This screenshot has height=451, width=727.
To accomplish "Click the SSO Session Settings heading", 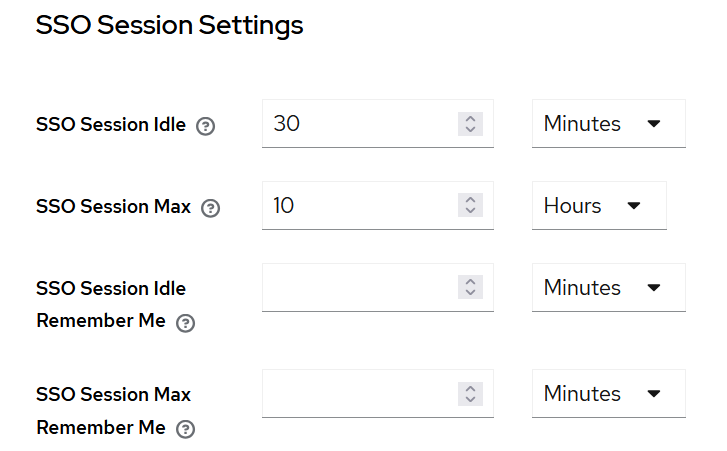I will coord(169,26).
